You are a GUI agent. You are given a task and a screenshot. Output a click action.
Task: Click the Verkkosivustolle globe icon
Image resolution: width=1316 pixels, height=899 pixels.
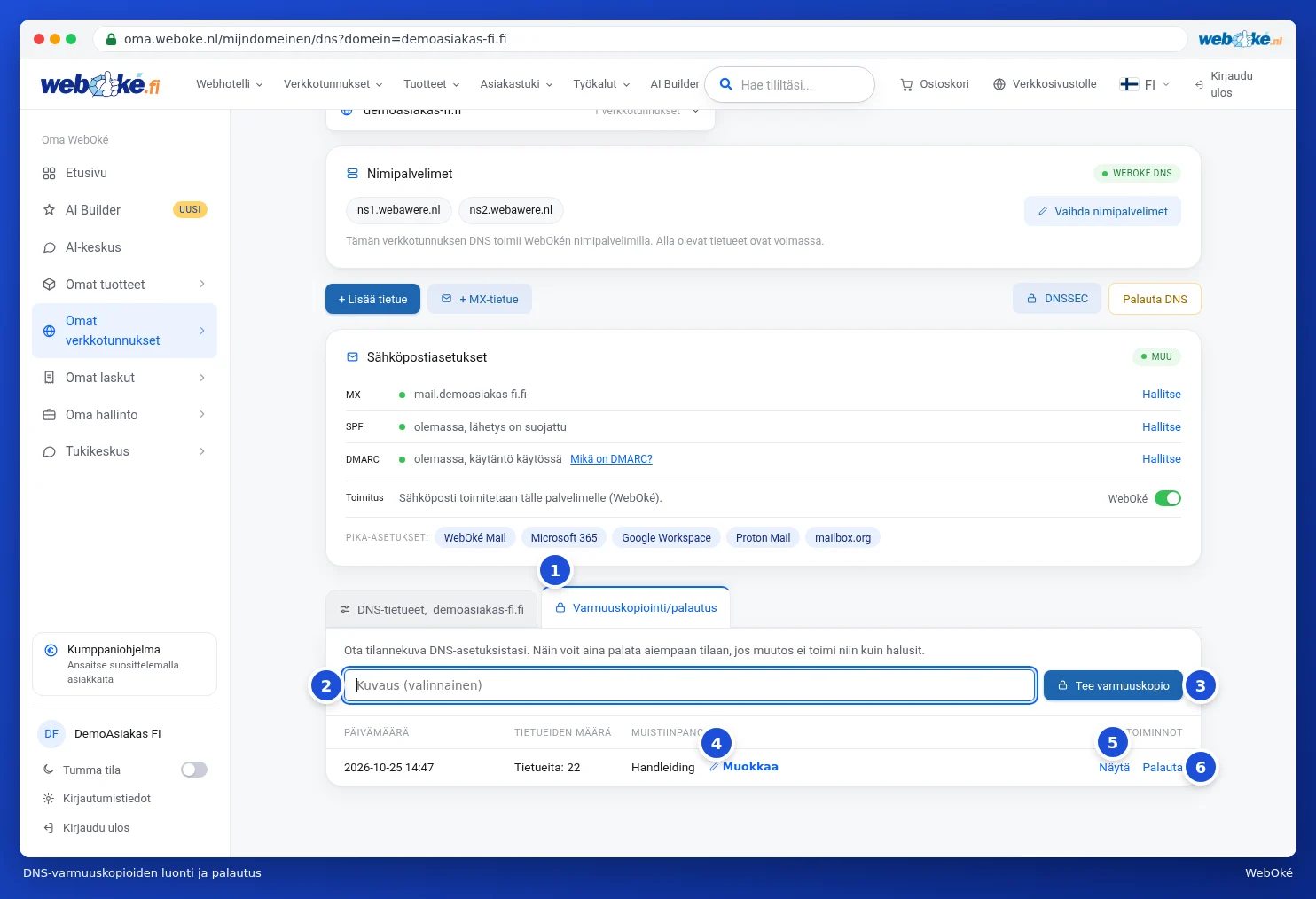999,84
